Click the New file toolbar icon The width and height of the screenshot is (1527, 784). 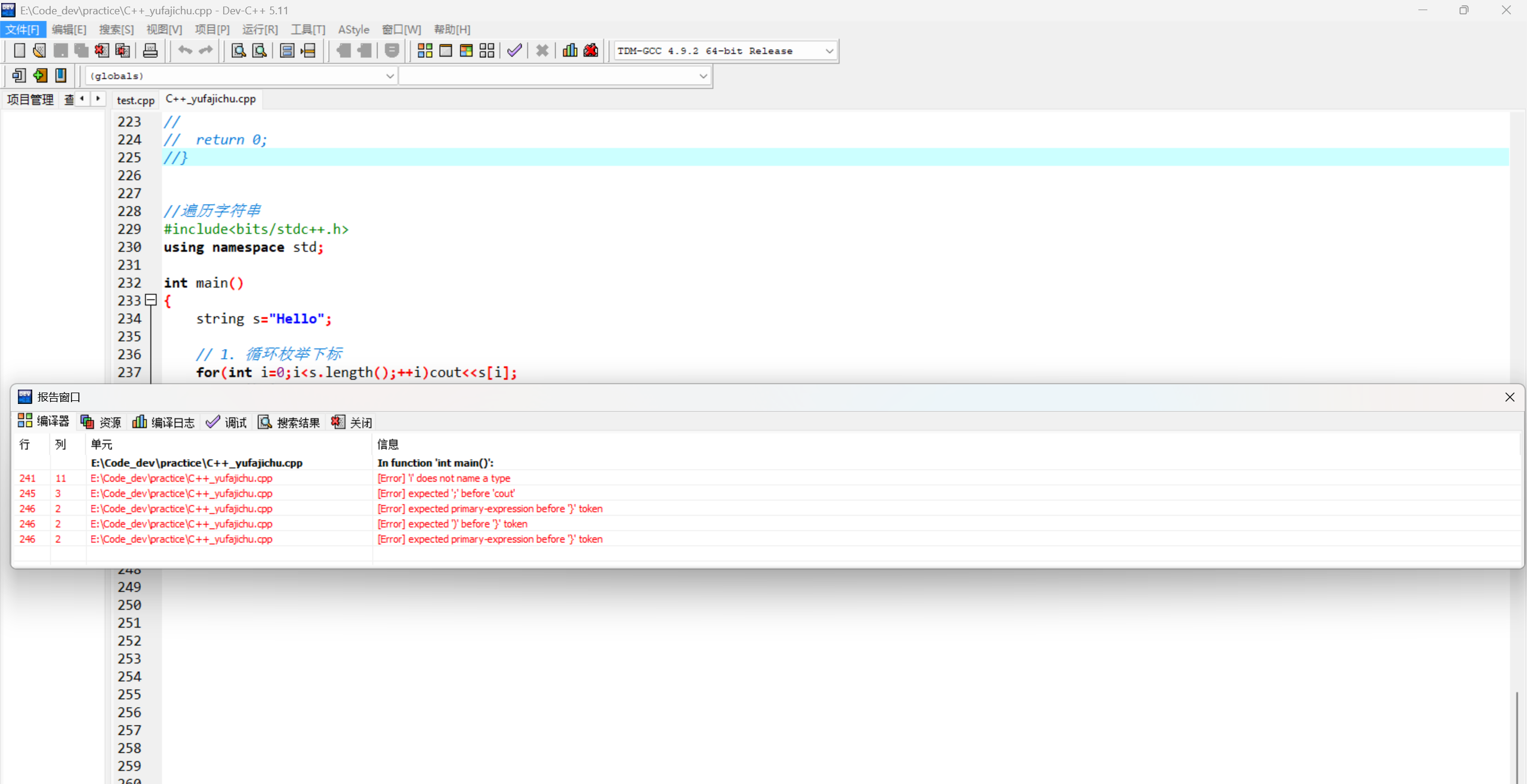pyautogui.click(x=19, y=51)
